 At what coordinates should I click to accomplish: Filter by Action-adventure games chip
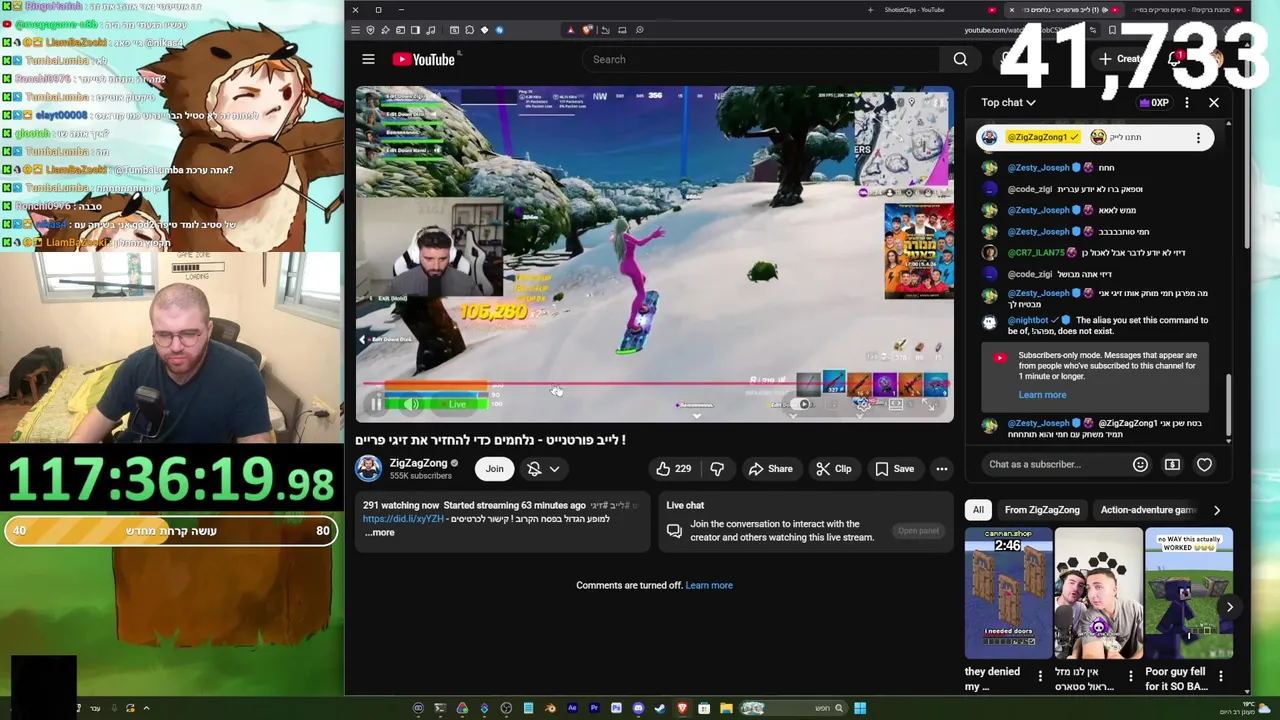[x=1148, y=510]
